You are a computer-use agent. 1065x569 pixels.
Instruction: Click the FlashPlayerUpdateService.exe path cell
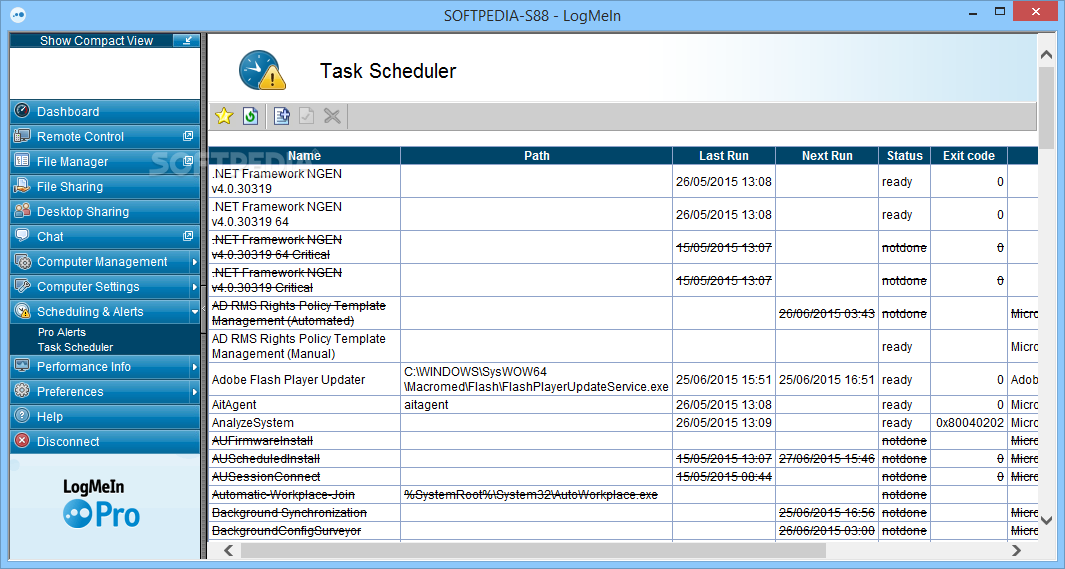click(537, 379)
